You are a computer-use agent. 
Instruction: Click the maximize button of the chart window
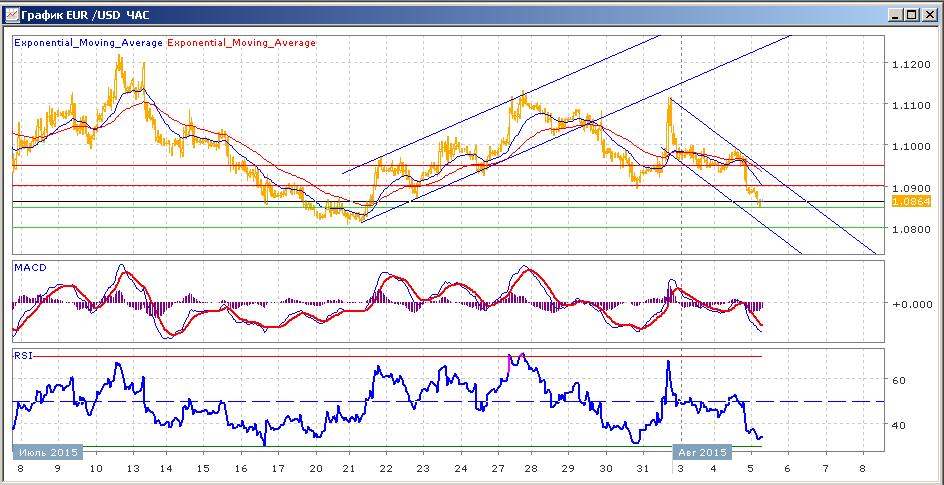click(911, 15)
